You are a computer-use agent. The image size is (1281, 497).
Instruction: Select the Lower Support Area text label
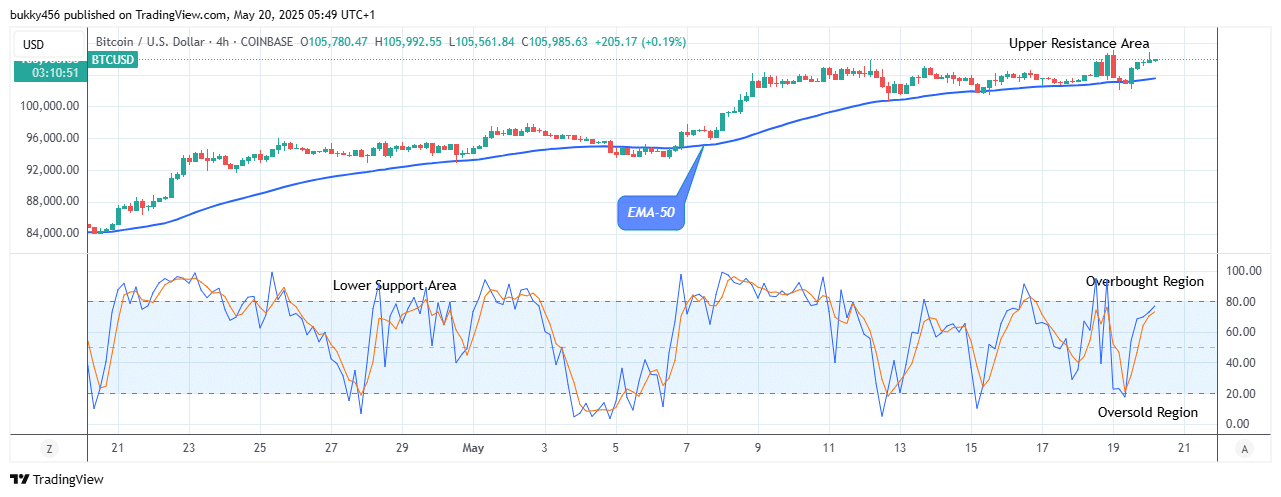tap(394, 285)
